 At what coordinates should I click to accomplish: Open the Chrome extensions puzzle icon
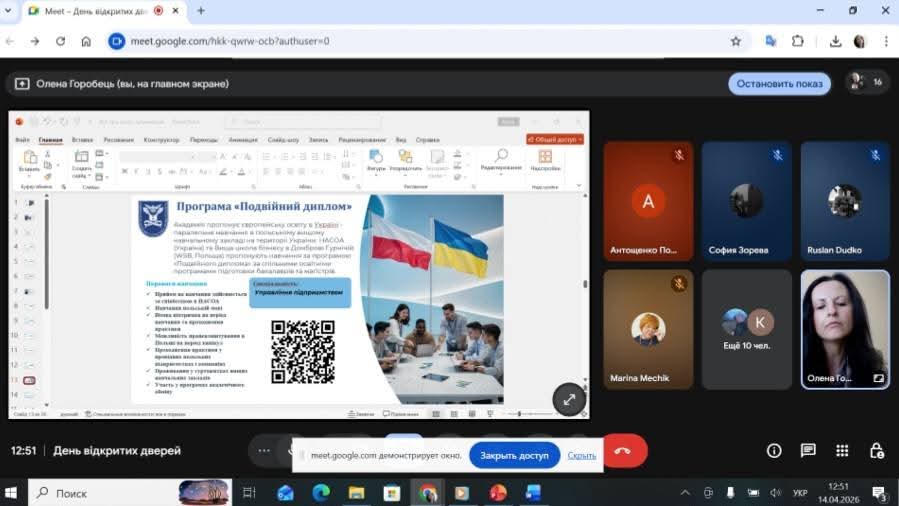click(798, 41)
